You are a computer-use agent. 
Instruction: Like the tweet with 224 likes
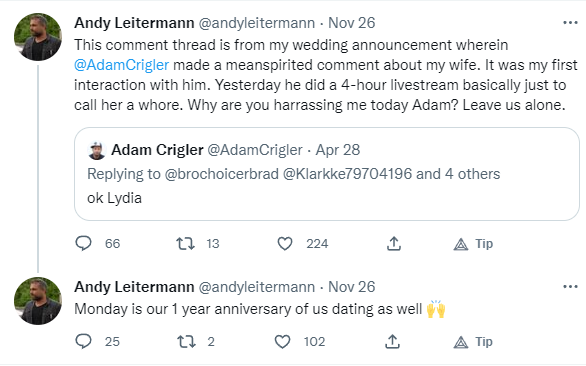[285, 244]
